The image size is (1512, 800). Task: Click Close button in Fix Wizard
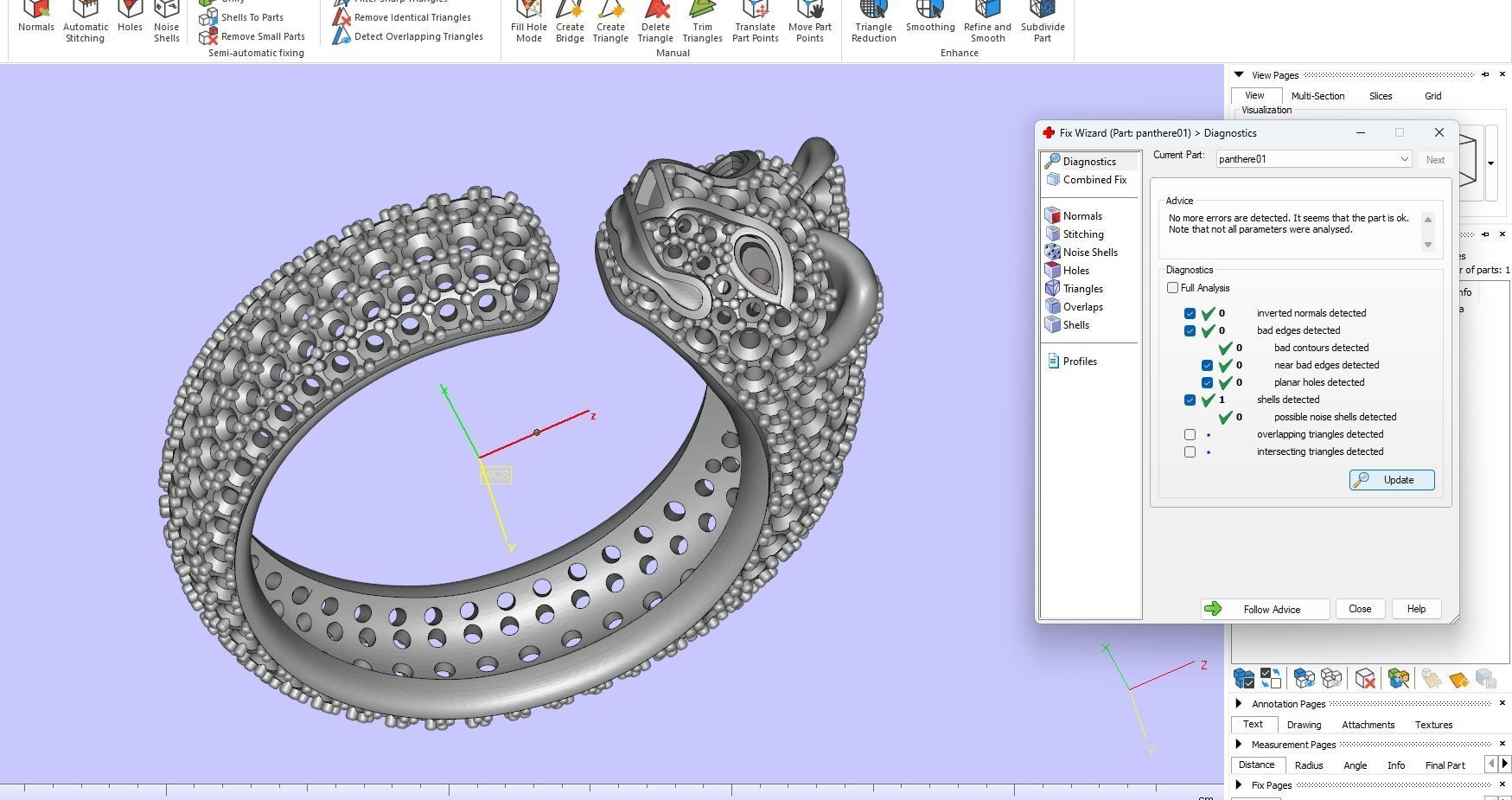[1360, 609]
